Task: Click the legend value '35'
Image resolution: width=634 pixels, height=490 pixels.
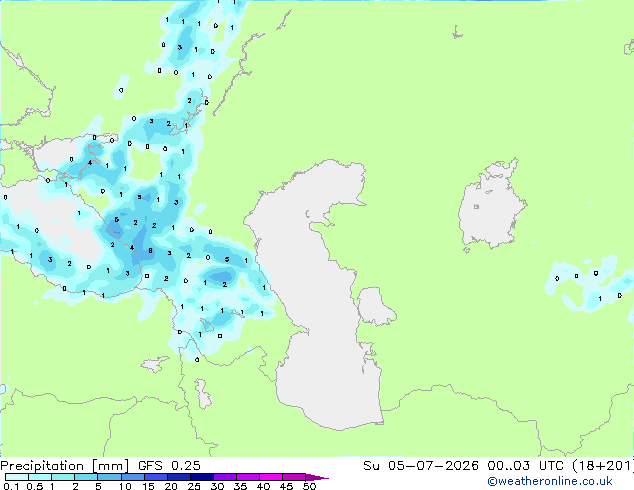Action: pos(240,486)
